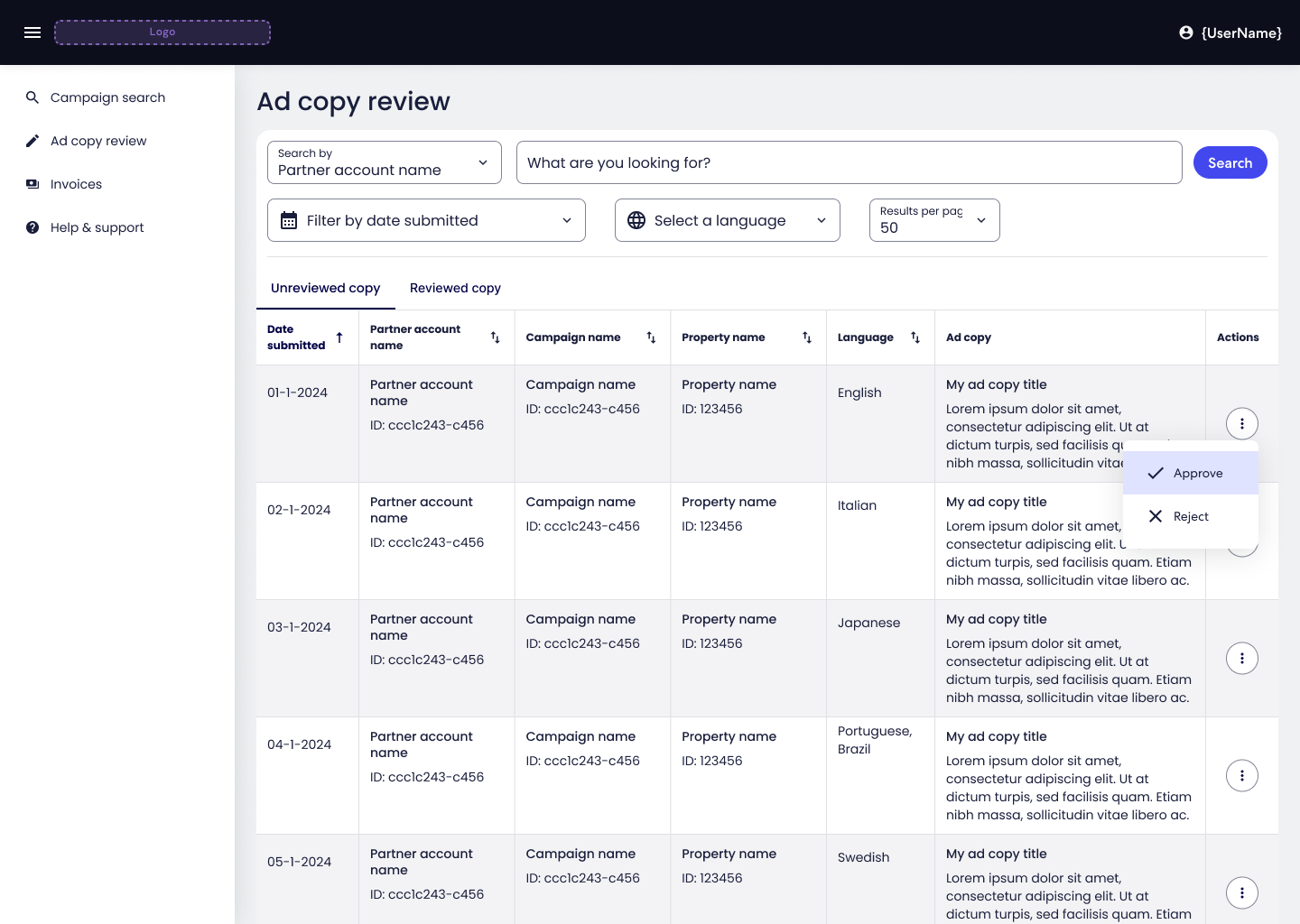Choose Approve from the actions menu
This screenshot has width=1300, height=924.
point(1191,473)
